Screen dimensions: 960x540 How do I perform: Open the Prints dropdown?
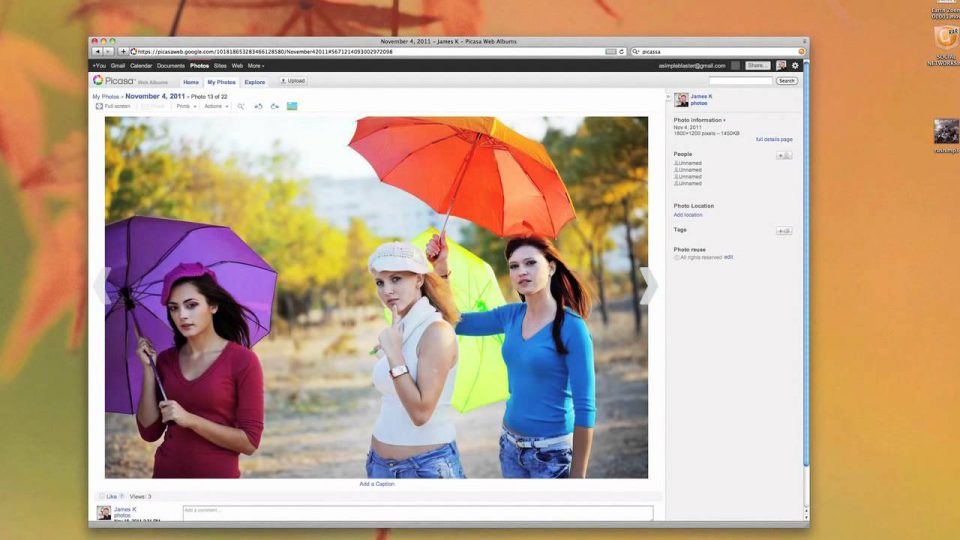click(185, 106)
